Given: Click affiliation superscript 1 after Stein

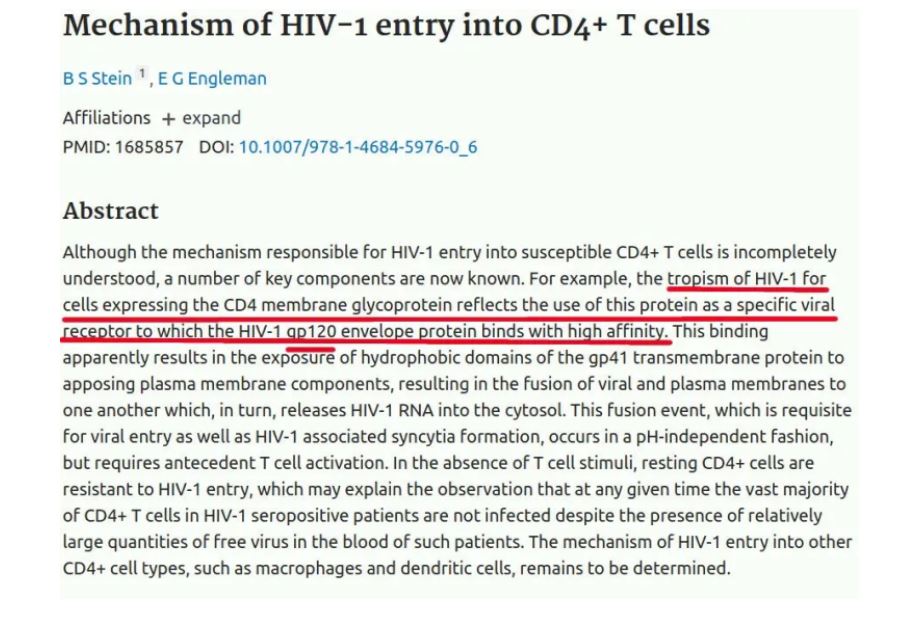Looking at the screenshot, I should tap(142, 74).
